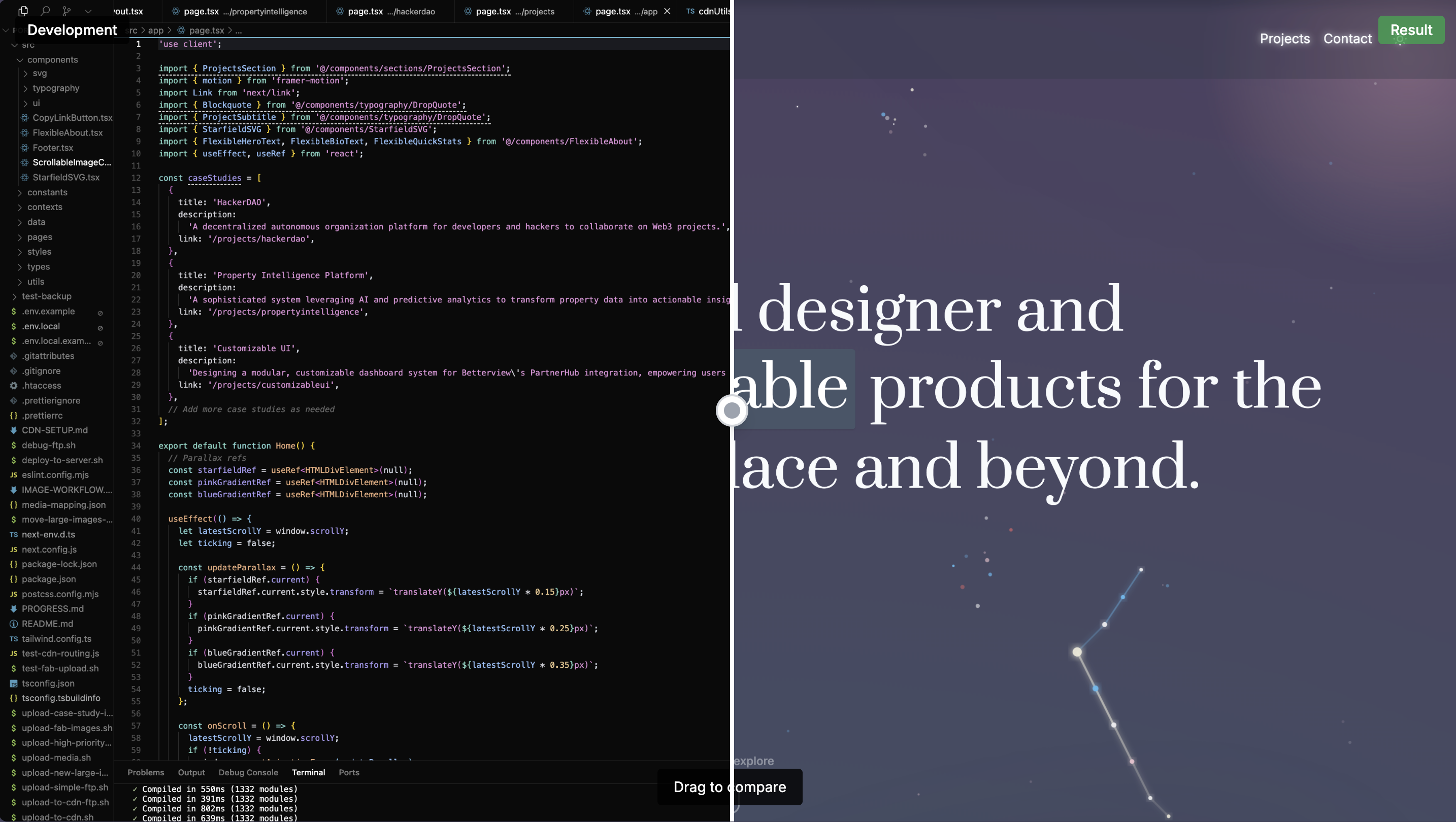Click the gear icon beside .htaccess

[x=13, y=385]
